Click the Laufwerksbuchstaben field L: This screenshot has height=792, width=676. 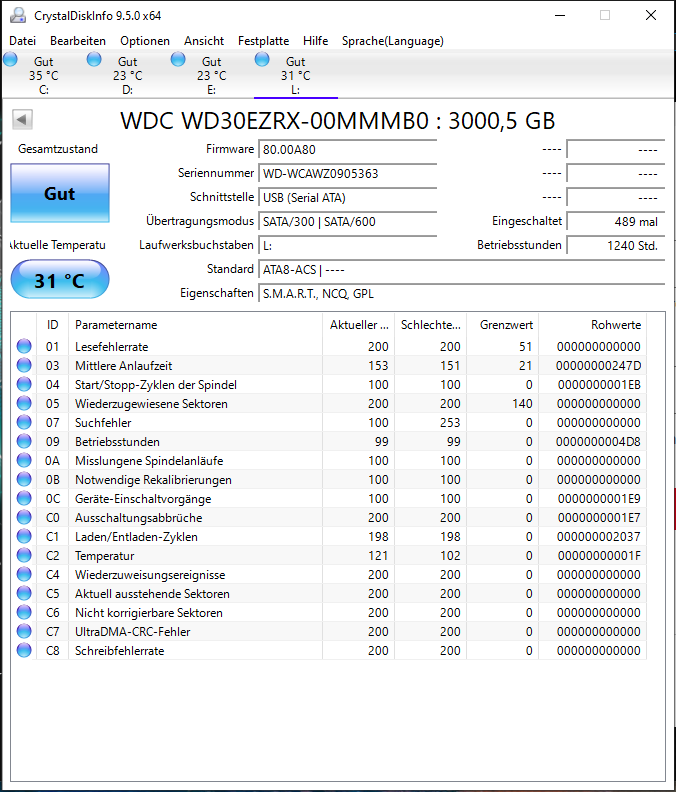tap(348, 245)
